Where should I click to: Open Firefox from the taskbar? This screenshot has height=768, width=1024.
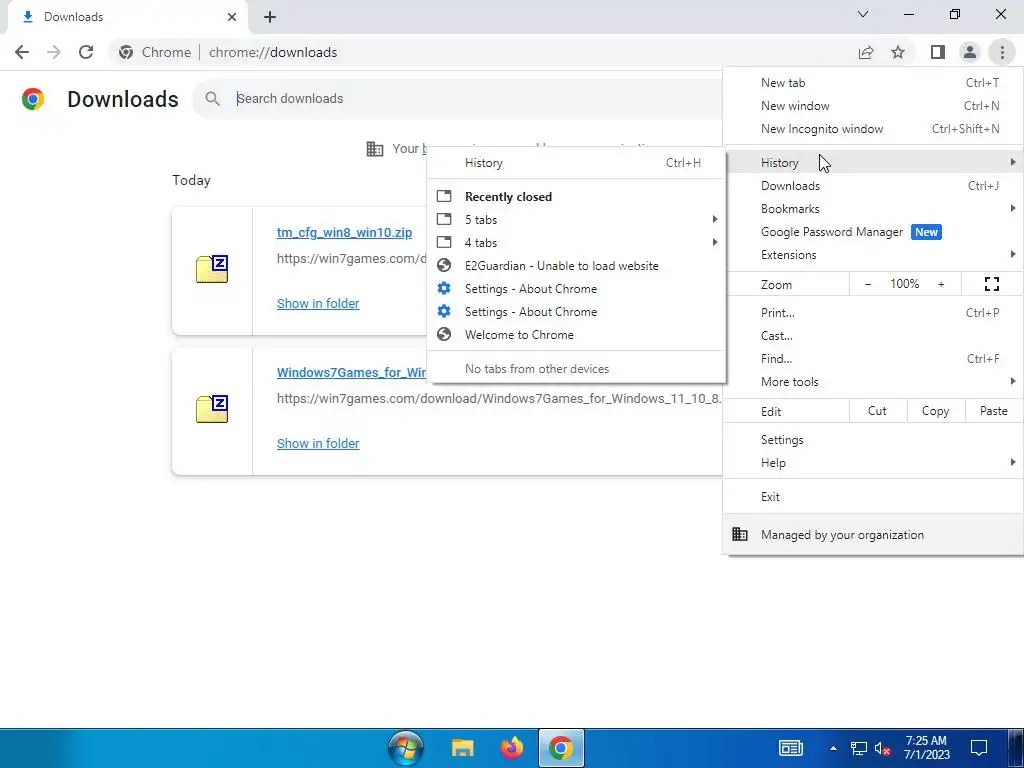click(511, 748)
